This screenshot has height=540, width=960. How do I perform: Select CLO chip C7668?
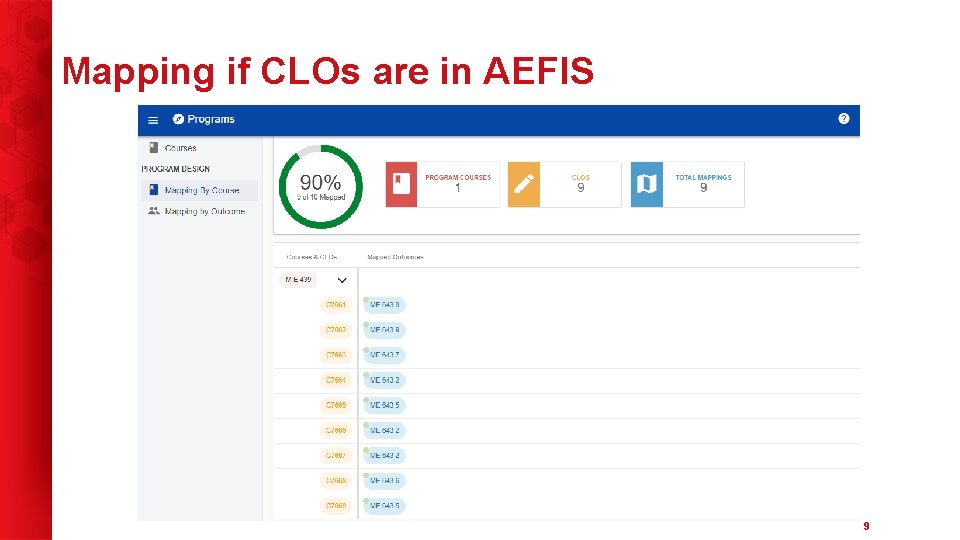click(336, 481)
